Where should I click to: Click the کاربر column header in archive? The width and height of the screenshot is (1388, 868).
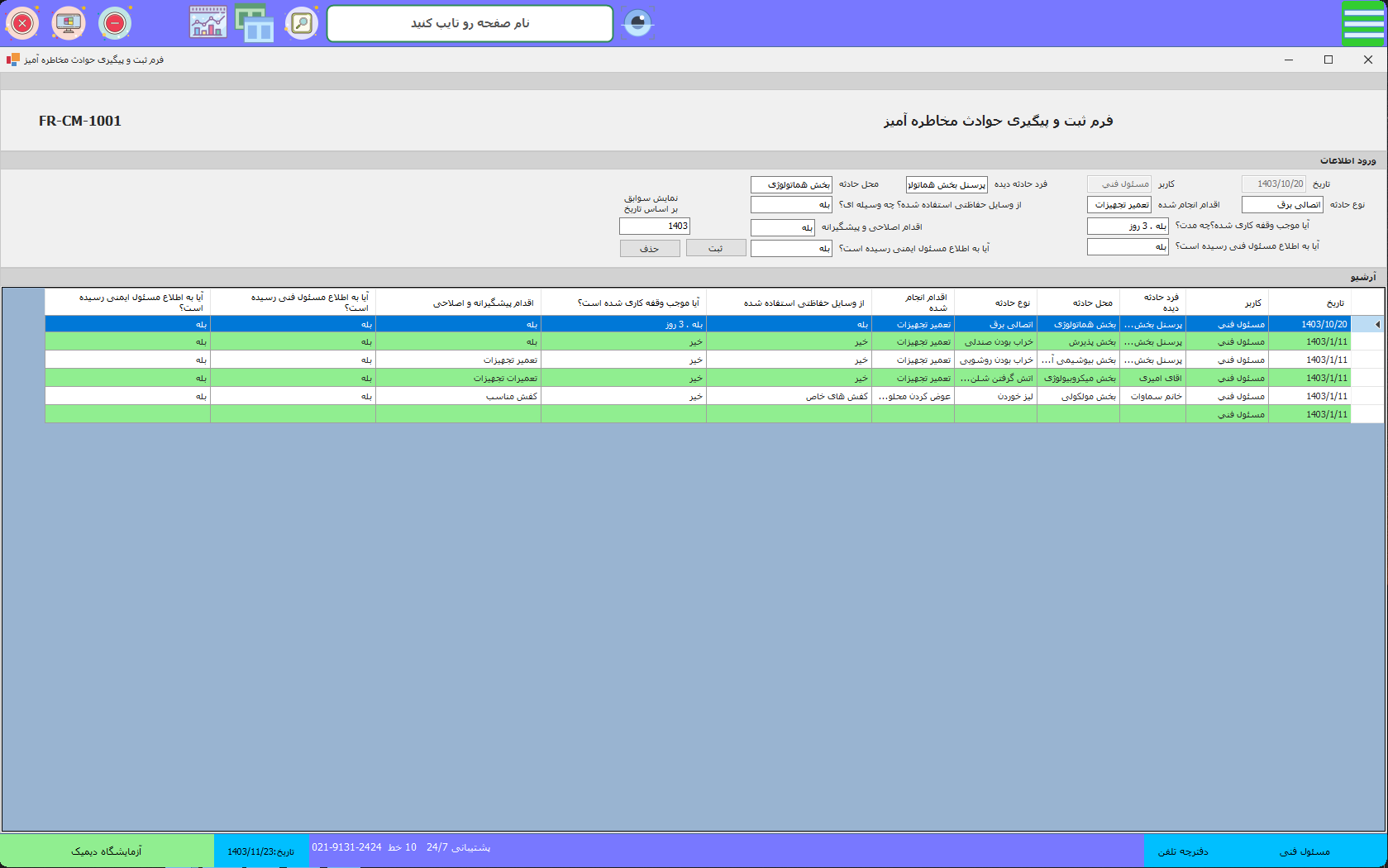[x=1227, y=303]
